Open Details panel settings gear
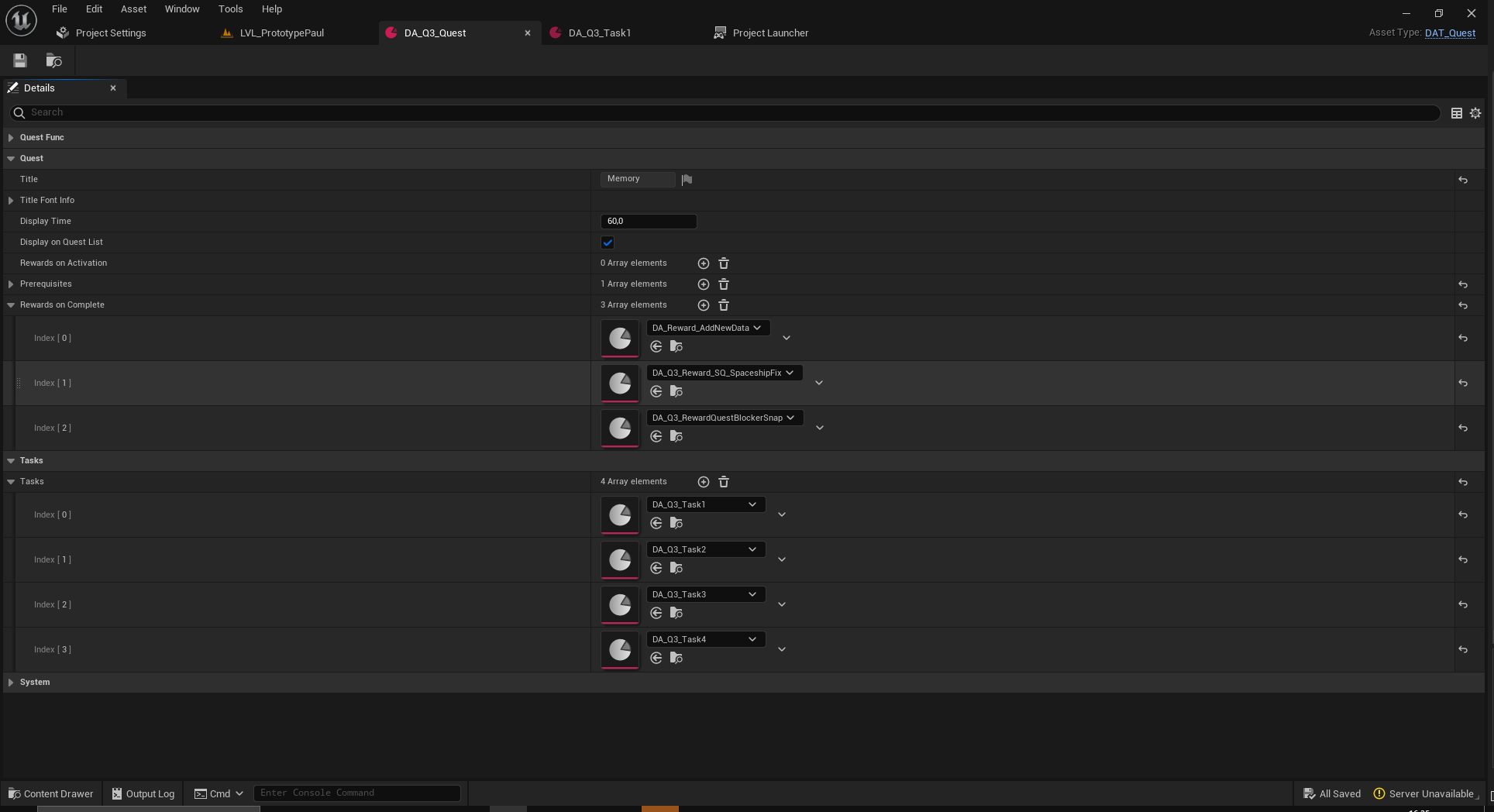The image size is (1494, 812). [x=1475, y=113]
